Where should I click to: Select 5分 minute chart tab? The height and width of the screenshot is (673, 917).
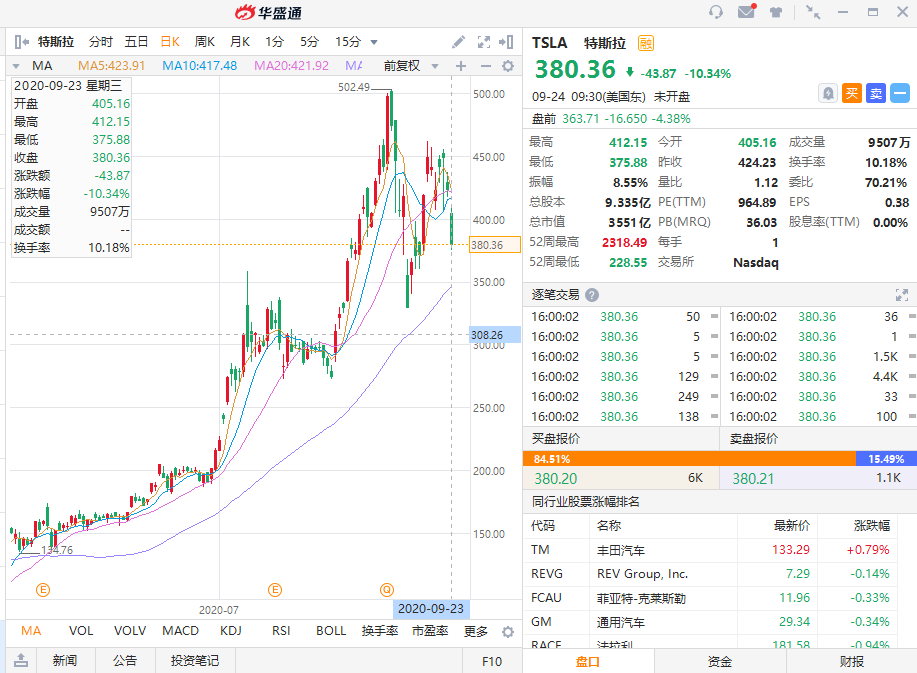pyautogui.click(x=309, y=42)
